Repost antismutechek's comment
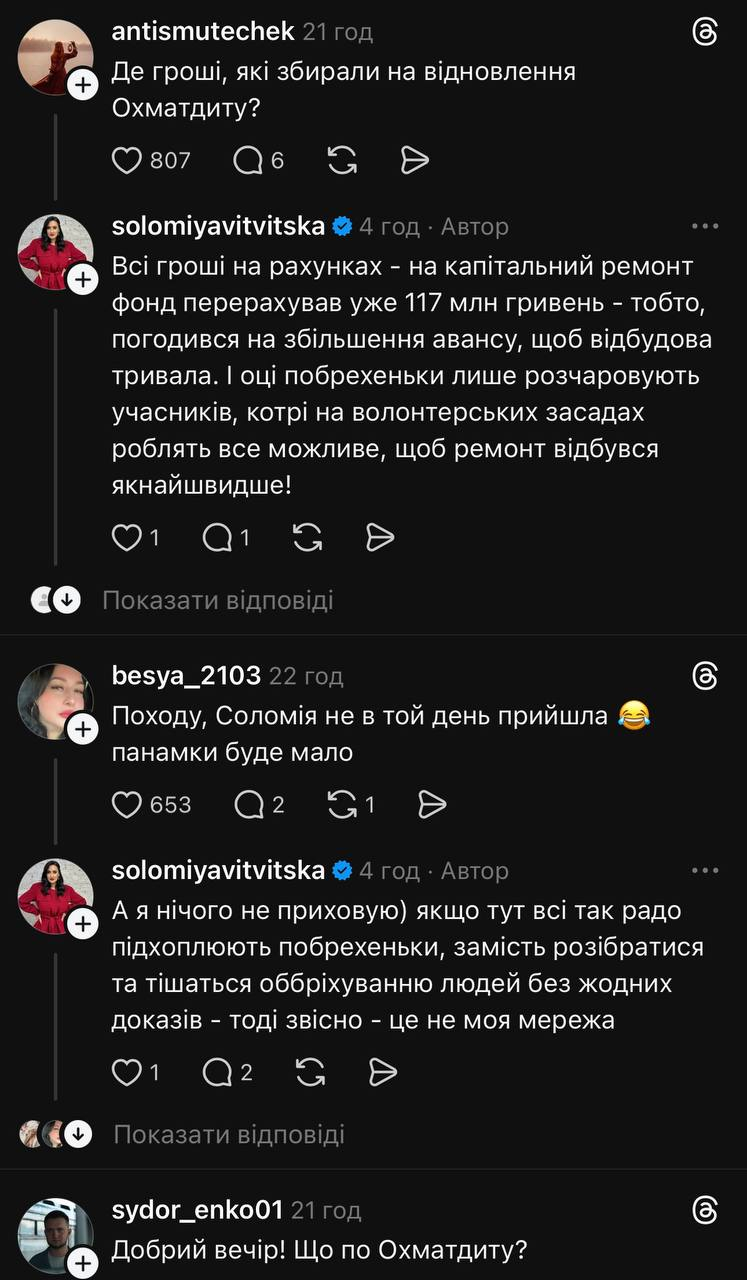The width and height of the screenshot is (747, 1280). 342,160
